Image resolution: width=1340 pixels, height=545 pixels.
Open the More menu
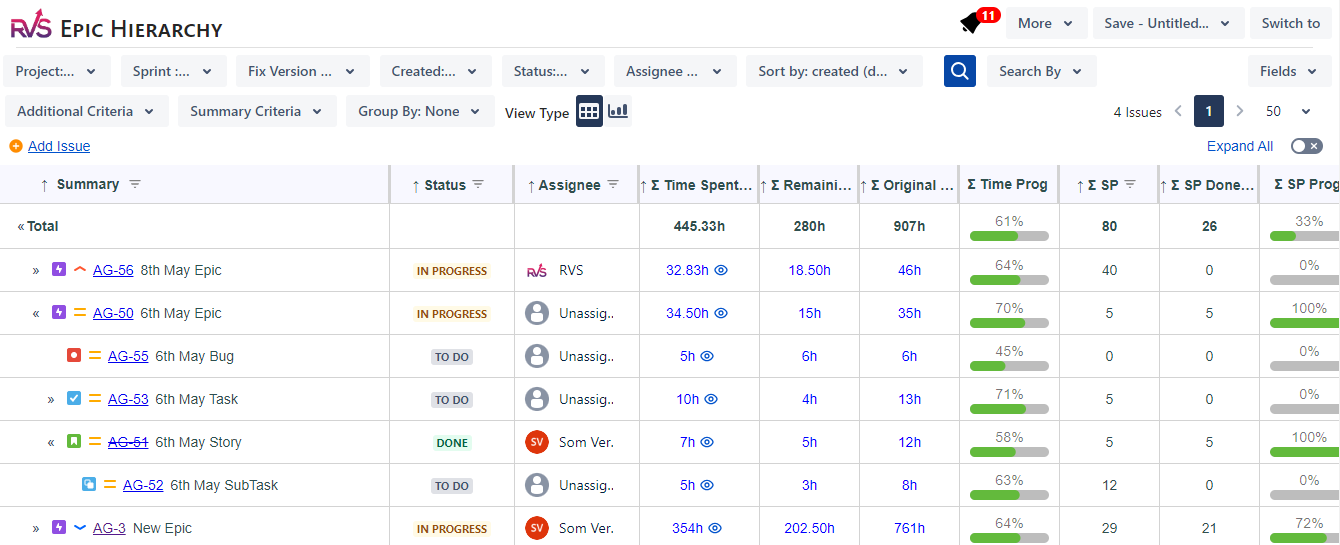pyautogui.click(x=1046, y=23)
